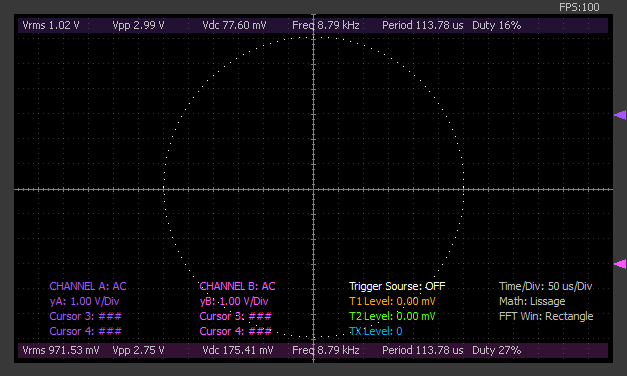Change FFT Win: Rectangle option

[546, 316]
